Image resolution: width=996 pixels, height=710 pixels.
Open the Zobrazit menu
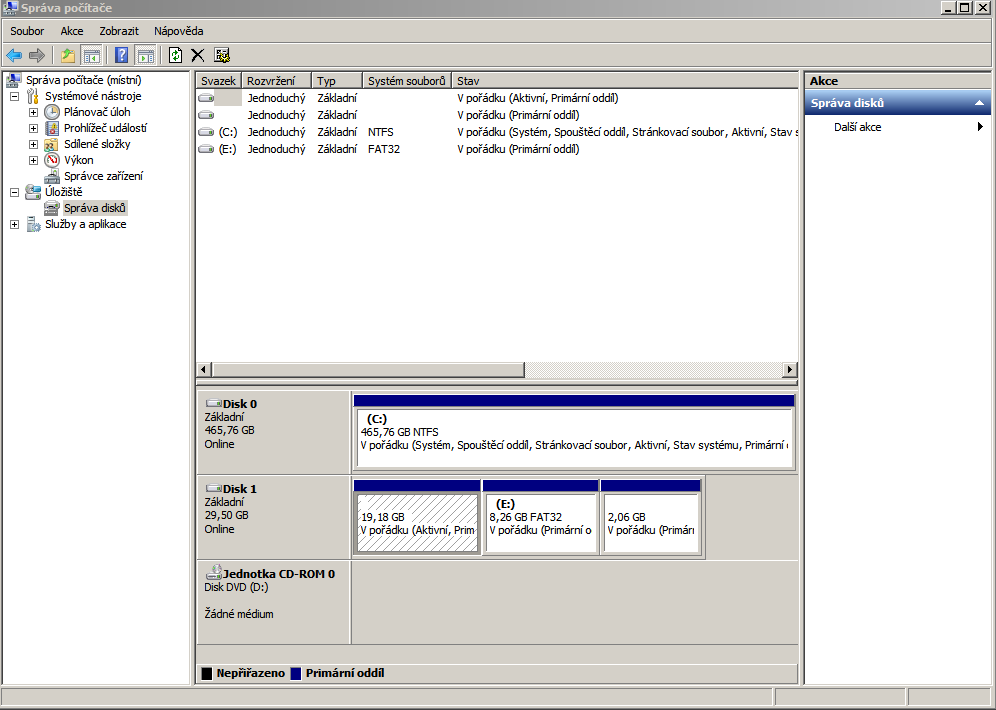coord(119,31)
